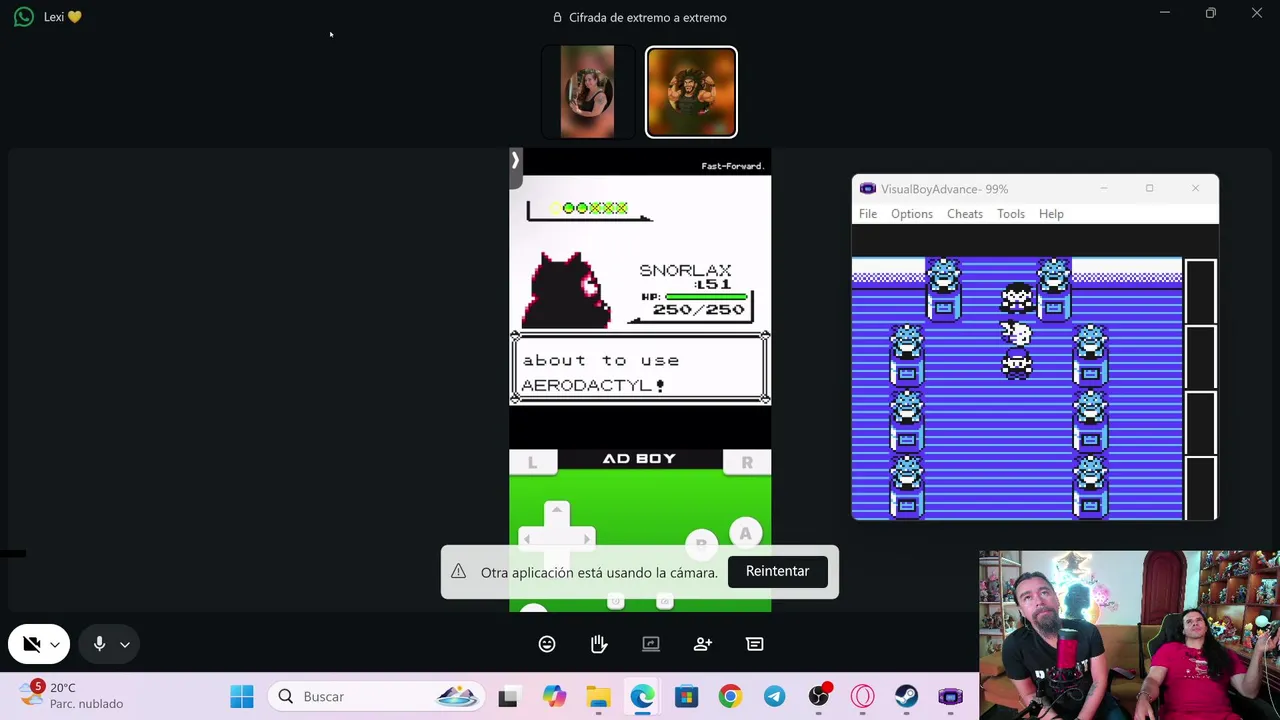Raise hand in the call
1280x720 pixels.
click(x=599, y=644)
